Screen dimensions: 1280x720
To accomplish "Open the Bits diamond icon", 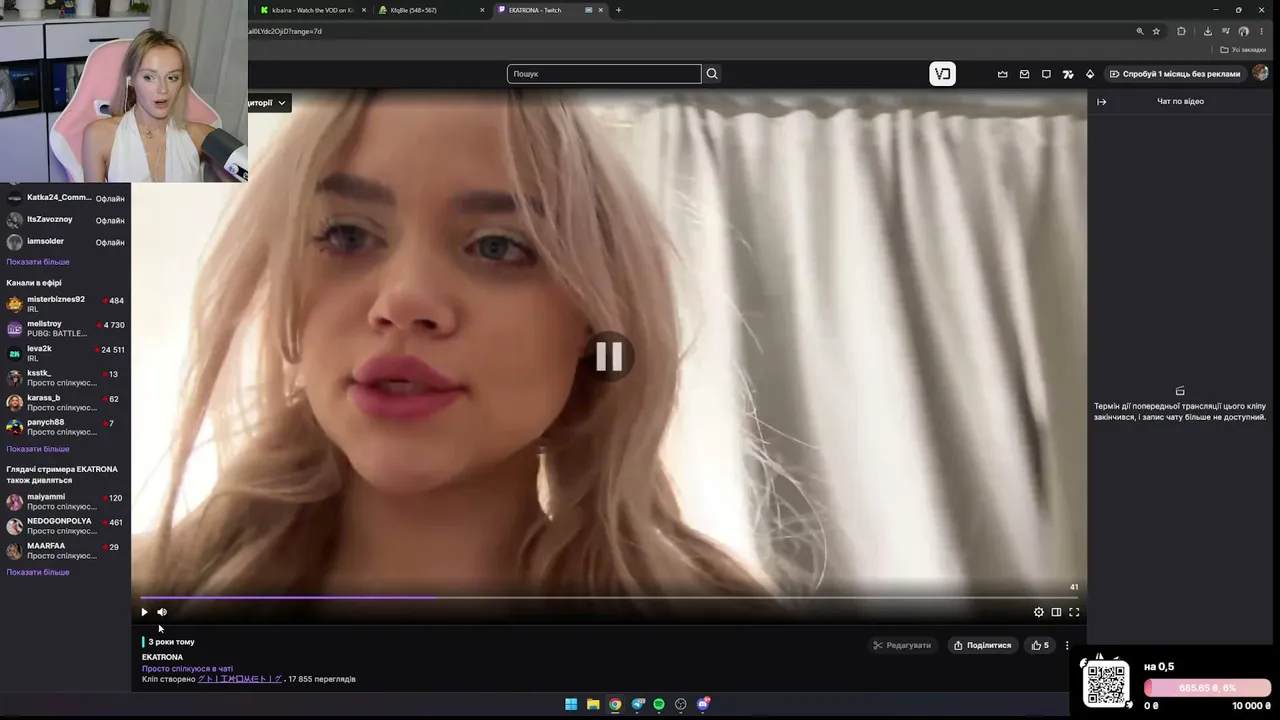I will coord(1090,74).
